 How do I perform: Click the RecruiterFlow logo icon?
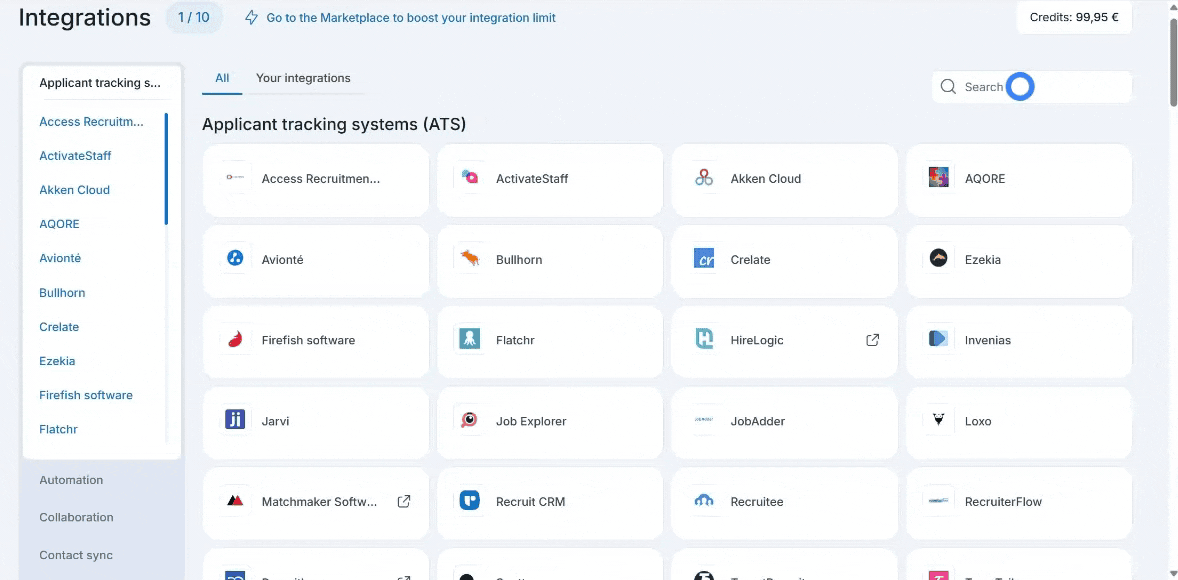click(938, 501)
